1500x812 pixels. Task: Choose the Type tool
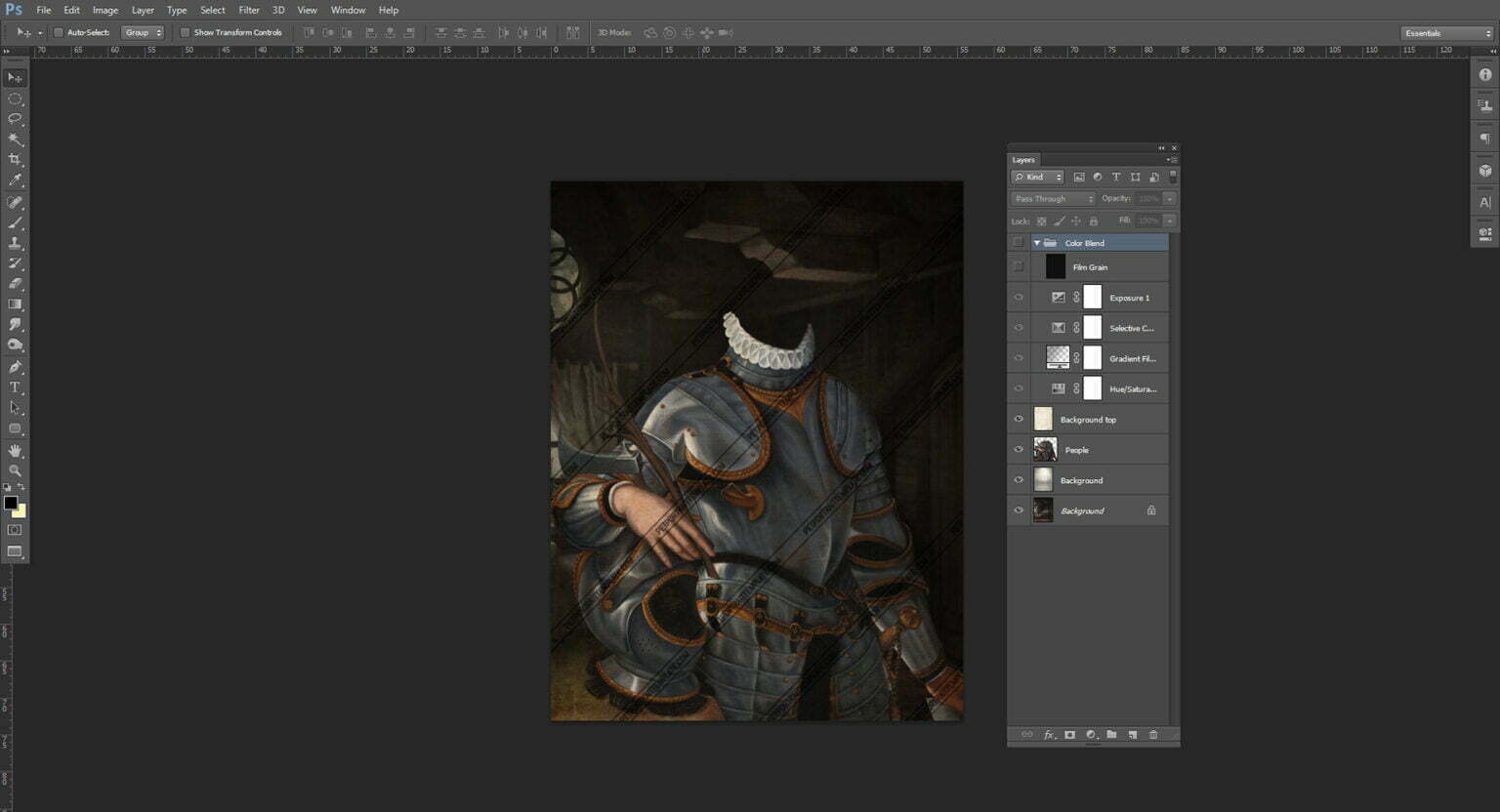pos(15,386)
